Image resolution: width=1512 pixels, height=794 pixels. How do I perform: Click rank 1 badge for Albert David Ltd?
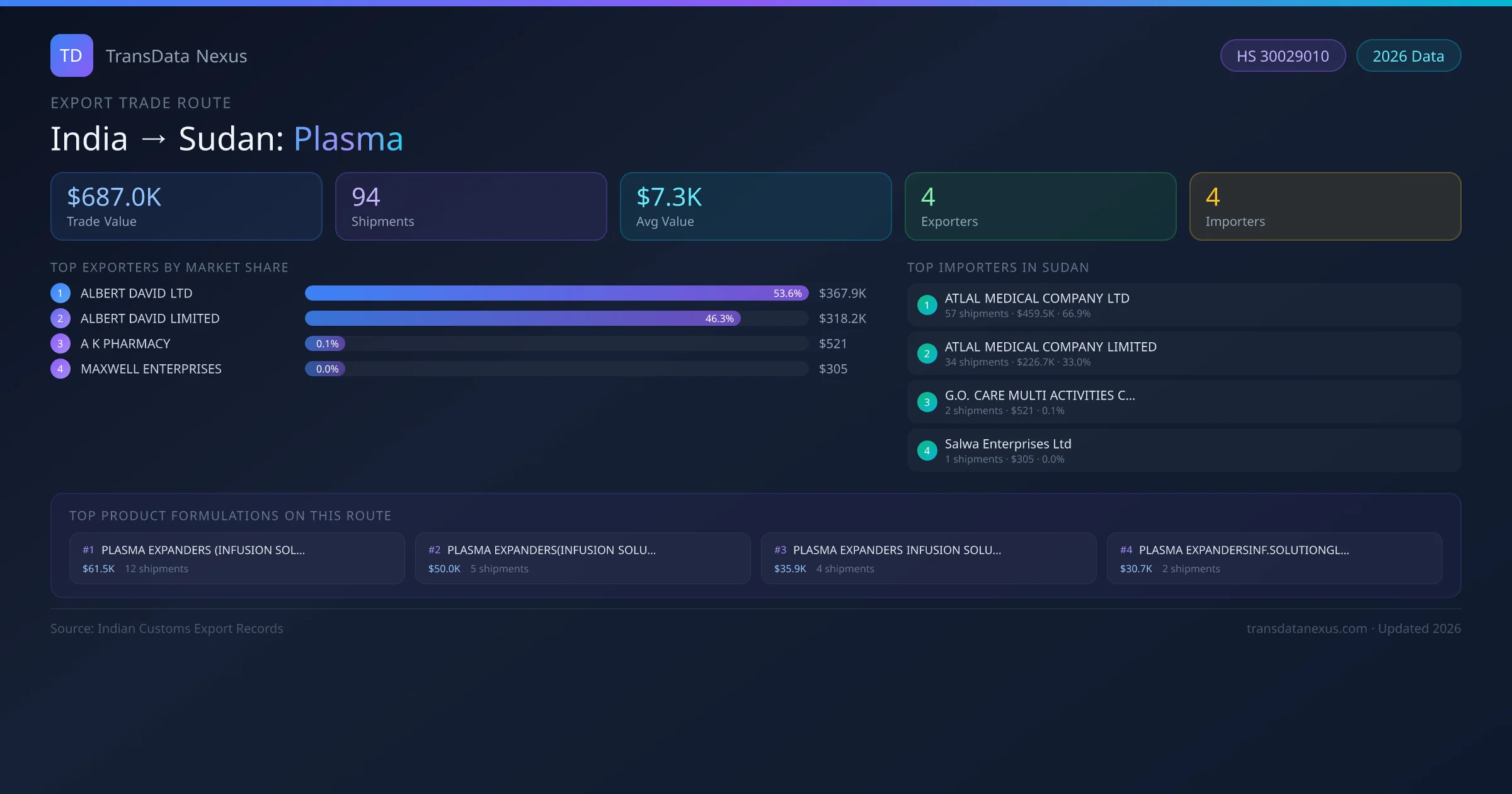[60, 293]
